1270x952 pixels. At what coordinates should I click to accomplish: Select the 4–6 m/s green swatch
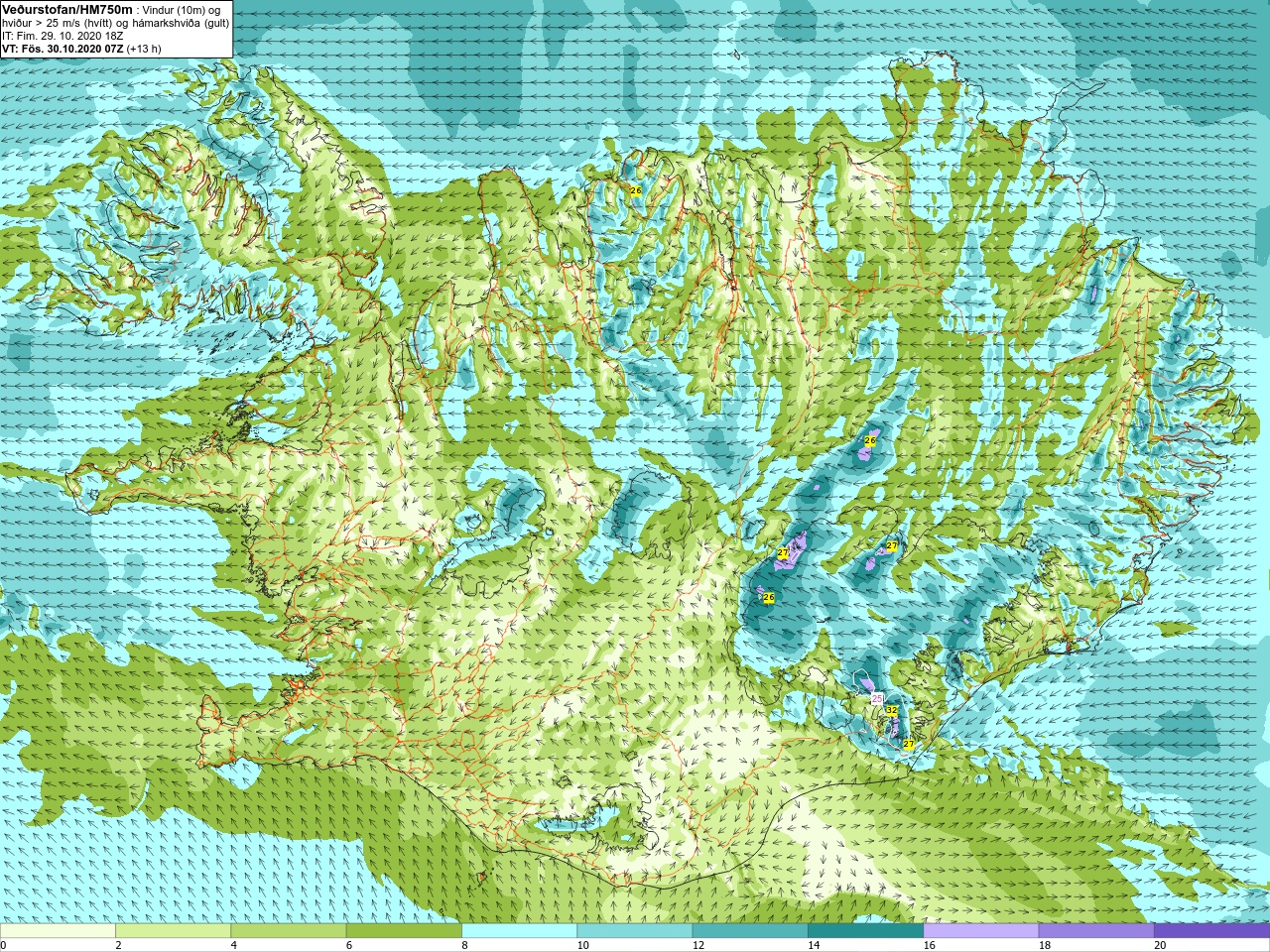tap(288, 931)
